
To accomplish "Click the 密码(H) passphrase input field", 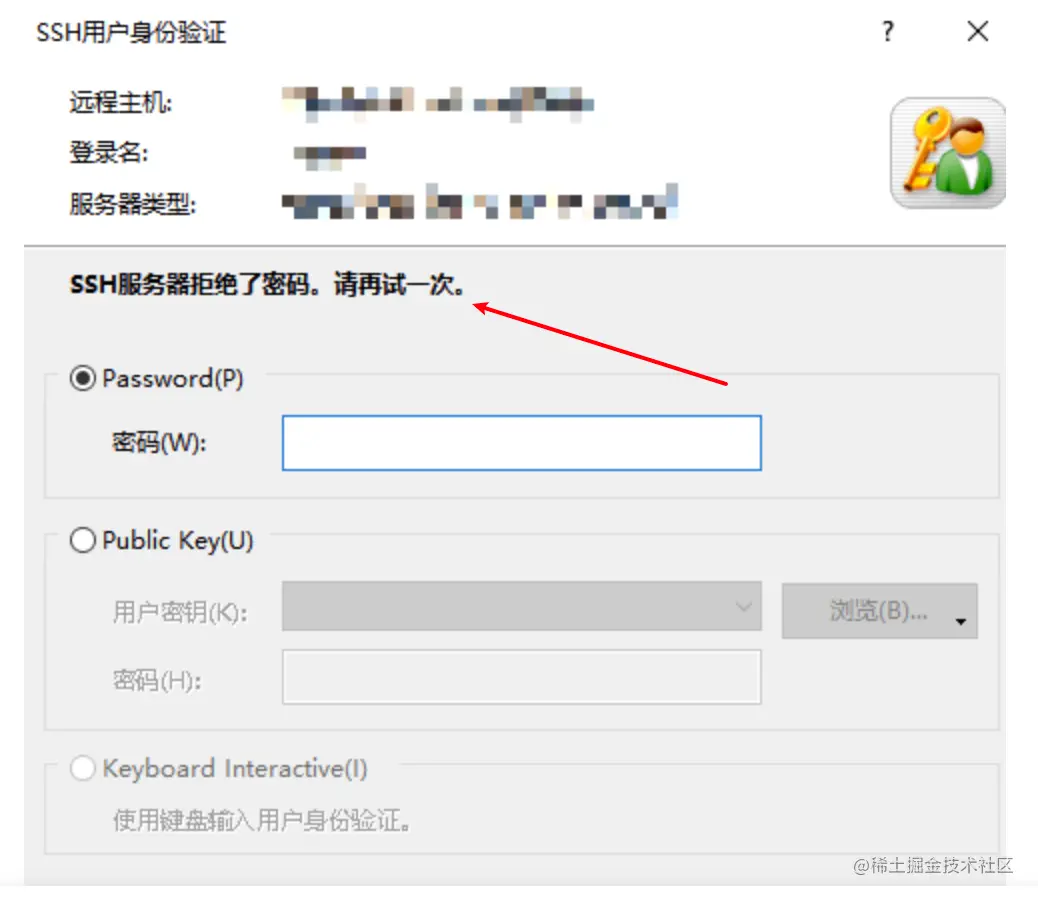I will [522, 677].
